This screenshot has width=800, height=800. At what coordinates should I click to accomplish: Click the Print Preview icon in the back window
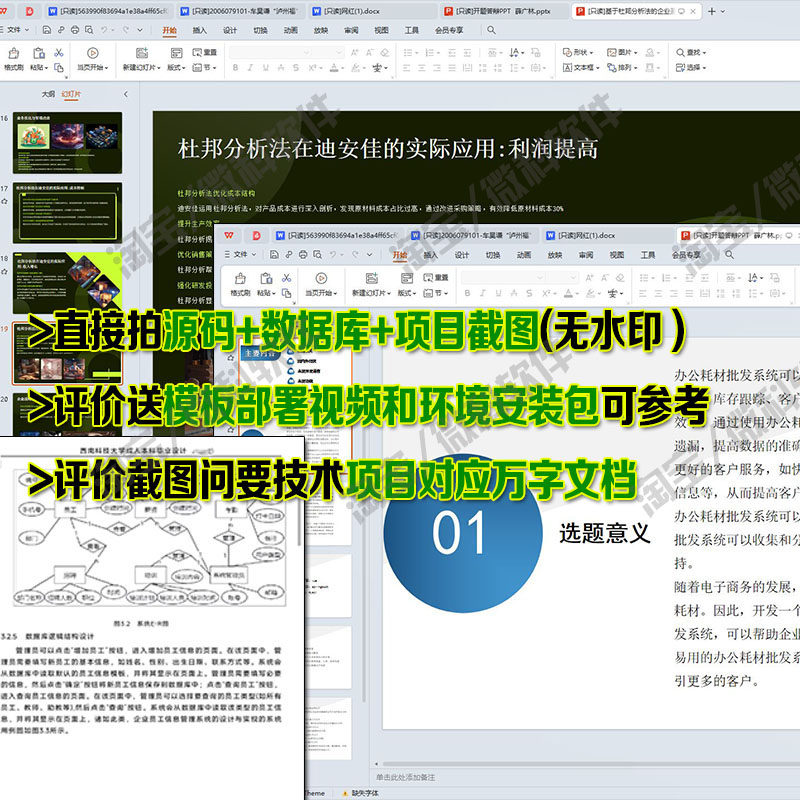pyautogui.click(x=89, y=30)
